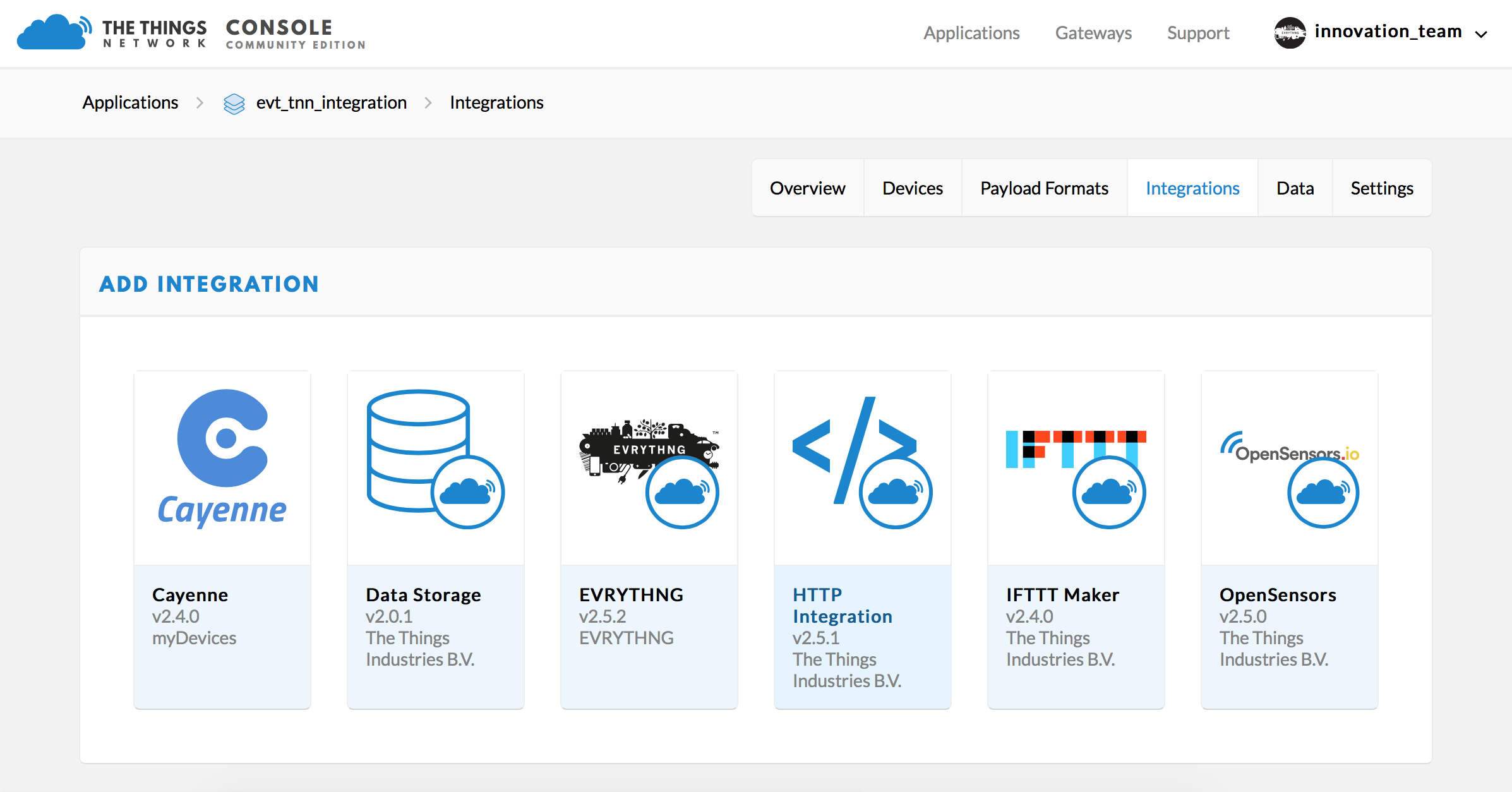Image resolution: width=1512 pixels, height=792 pixels.
Task: Click The Things Network cloud logo
Action: [54, 32]
